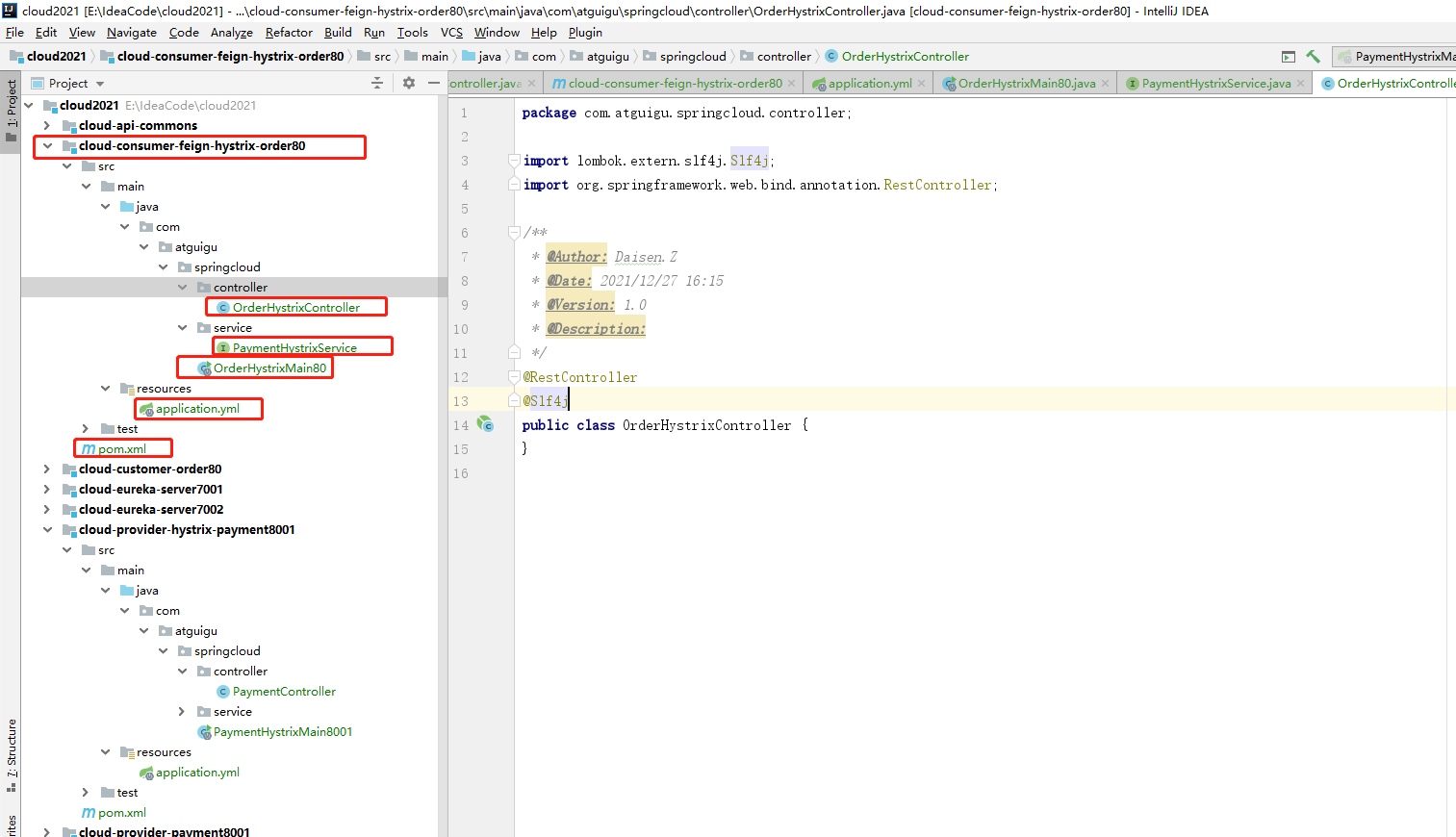The image size is (1456, 837).
Task: Select OrderHystrixMain80 class in tree
Action: 269,368
